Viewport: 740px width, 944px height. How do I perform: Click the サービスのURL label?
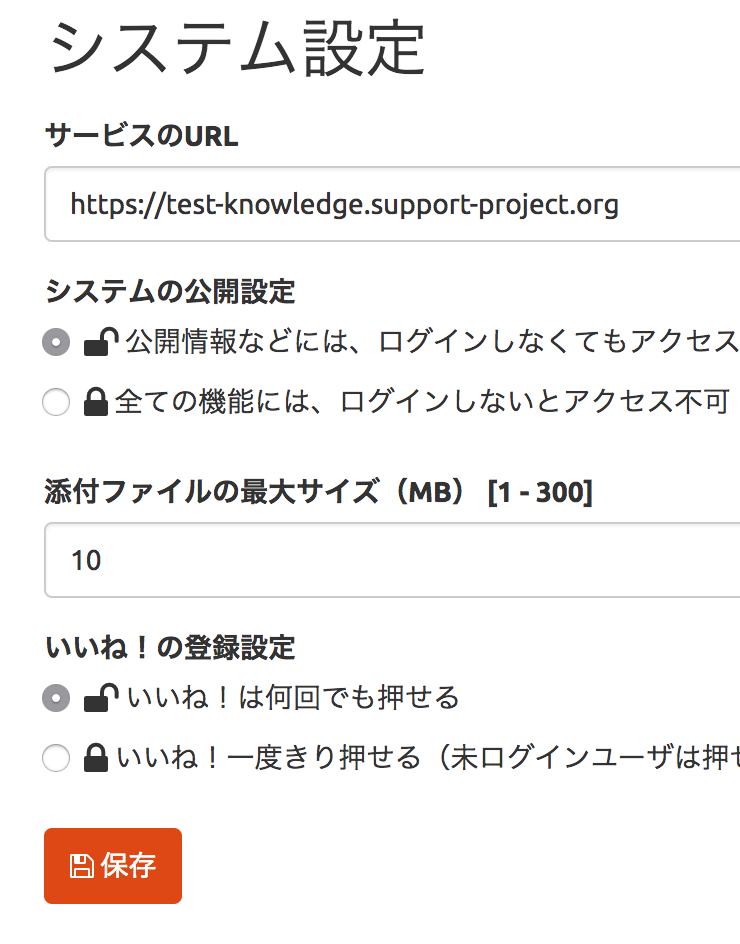click(x=140, y=137)
